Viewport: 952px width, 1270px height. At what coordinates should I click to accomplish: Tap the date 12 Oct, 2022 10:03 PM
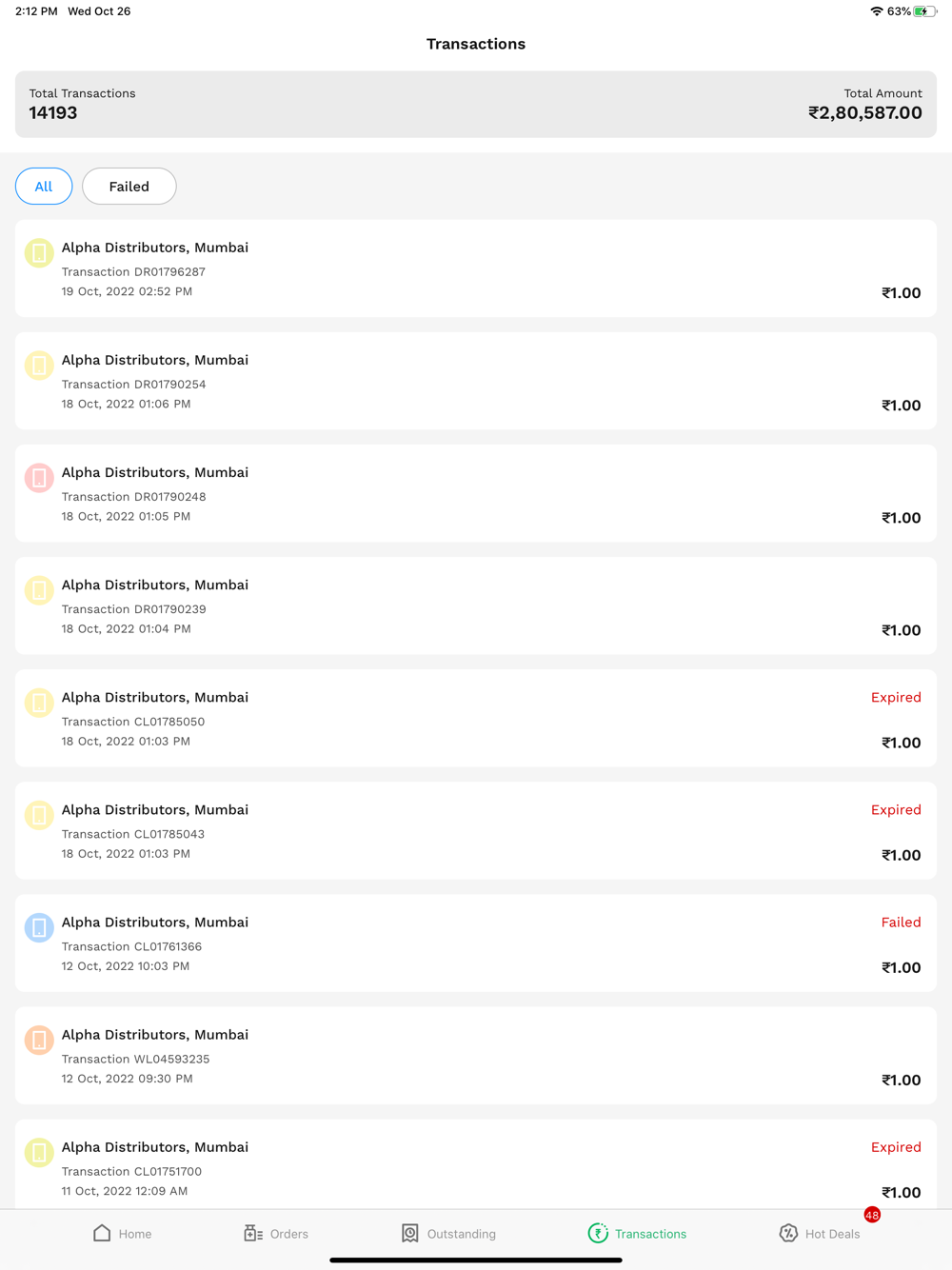(x=126, y=966)
